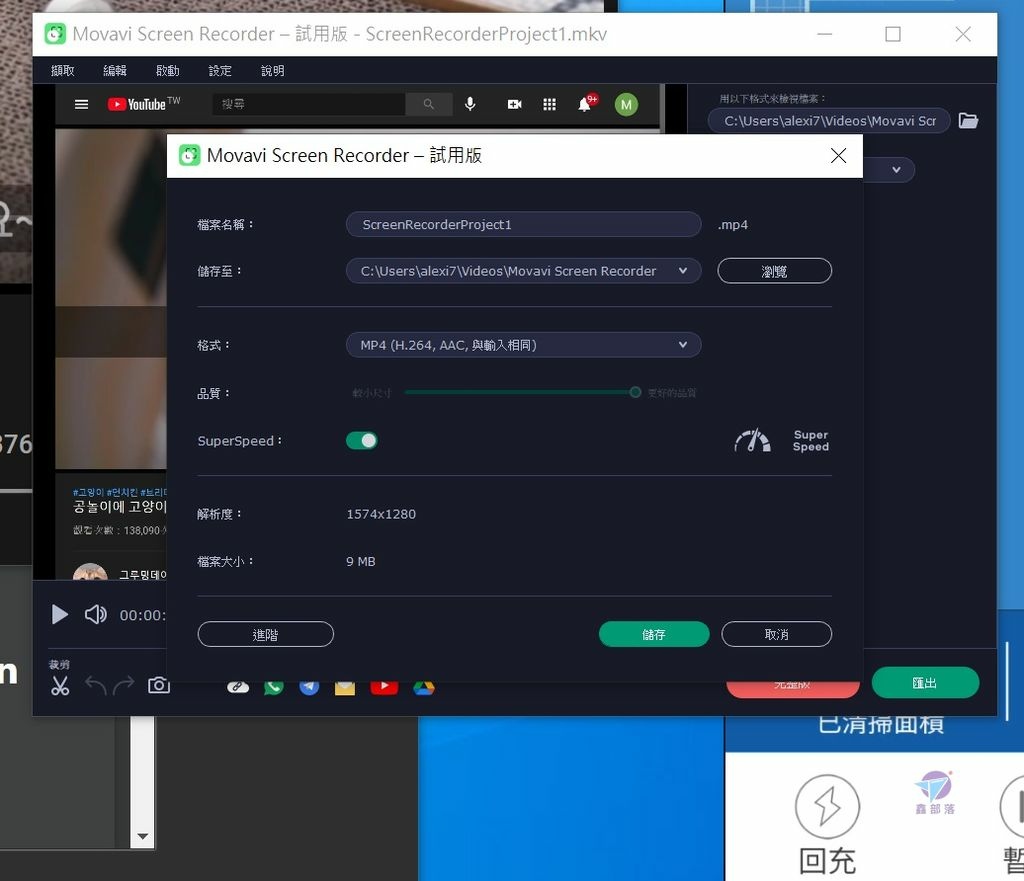Viewport: 1024px width, 881px height.
Task: Open the YouTube apps grid icon
Action: tap(550, 104)
